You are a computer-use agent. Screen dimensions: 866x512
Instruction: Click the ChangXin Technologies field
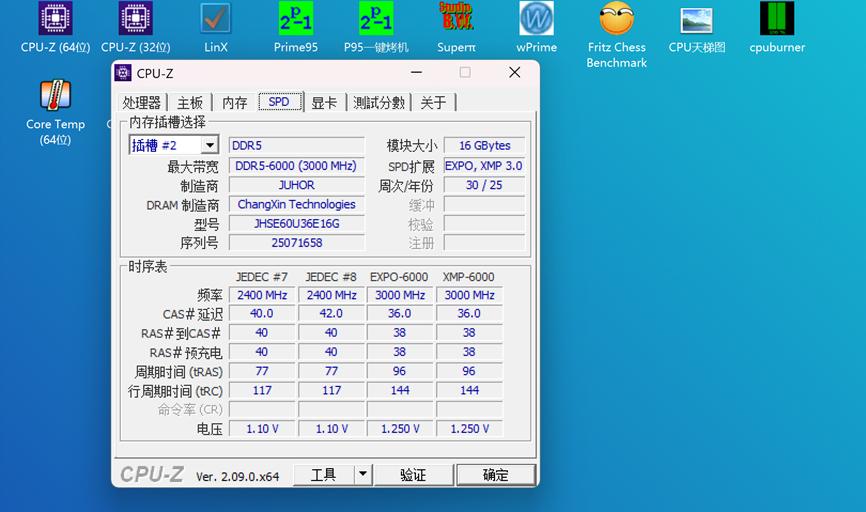pos(297,204)
